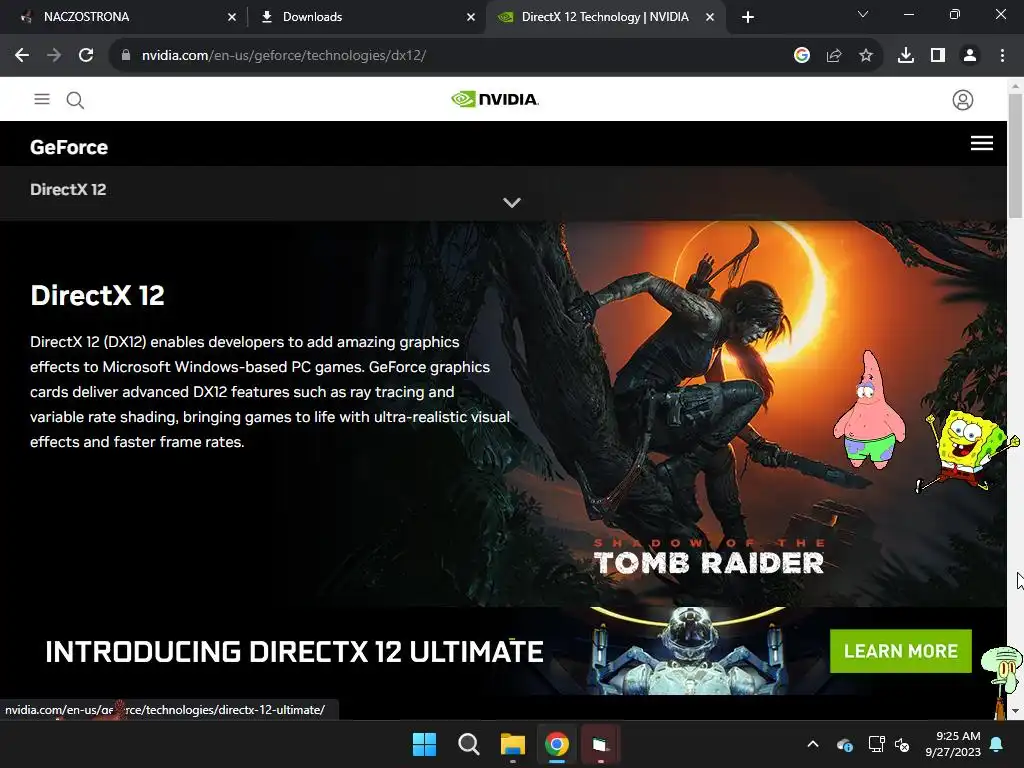Click the Chrome taskbar icon
The height and width of the screenshot is (768, 1024).
pyautogui.click(x=557, y=744)
